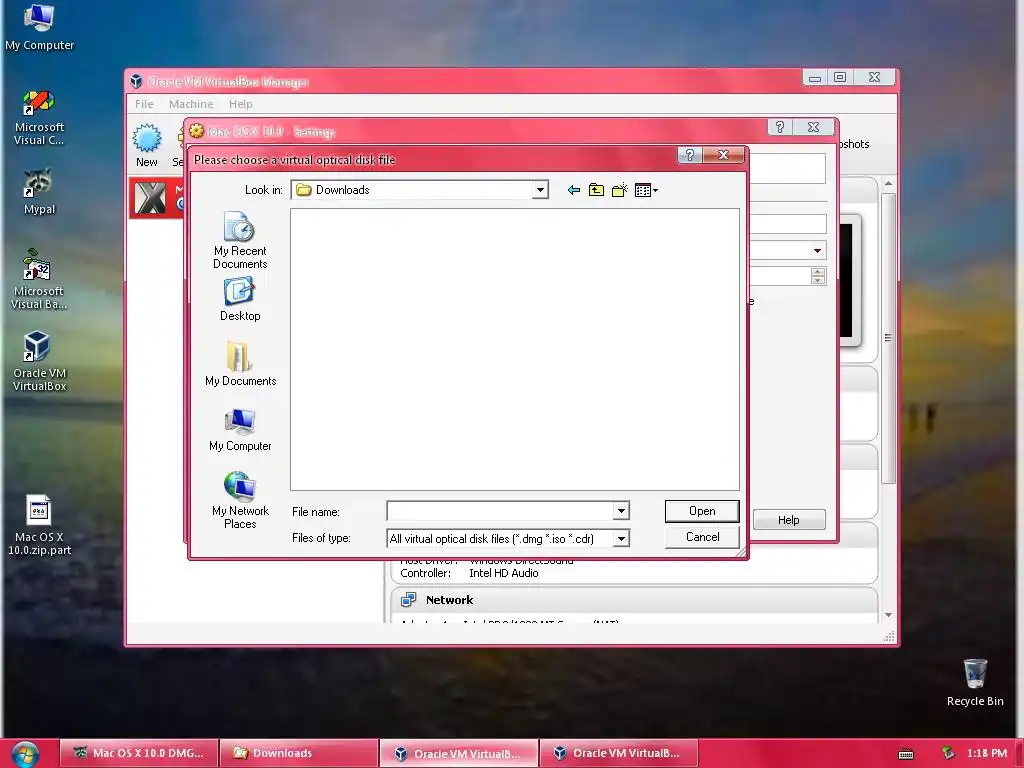Open Microsoft Visual C desktop shortcut
The image size is (1024, 768).
coord(39,118)
